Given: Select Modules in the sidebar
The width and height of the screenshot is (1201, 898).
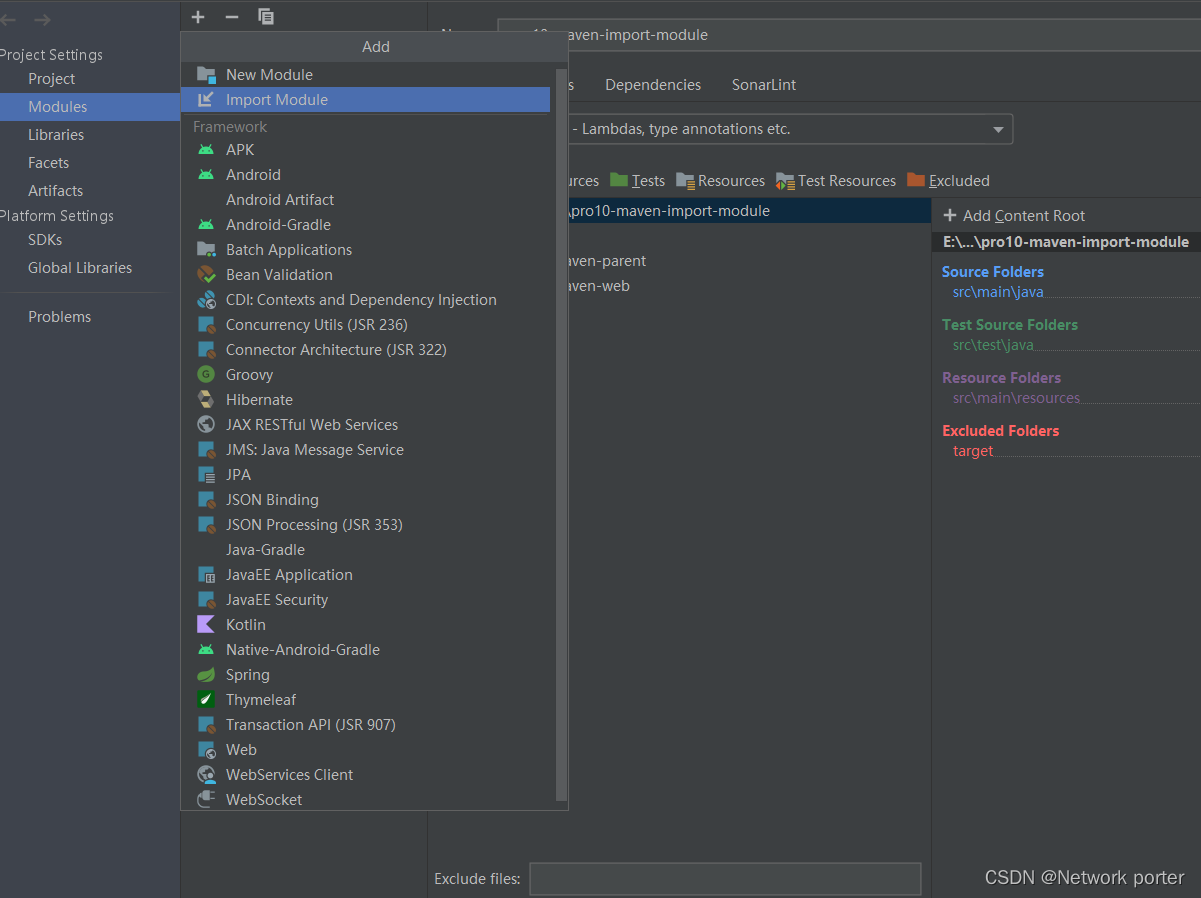Looking at the screenshot, I should tap(90, 107).
